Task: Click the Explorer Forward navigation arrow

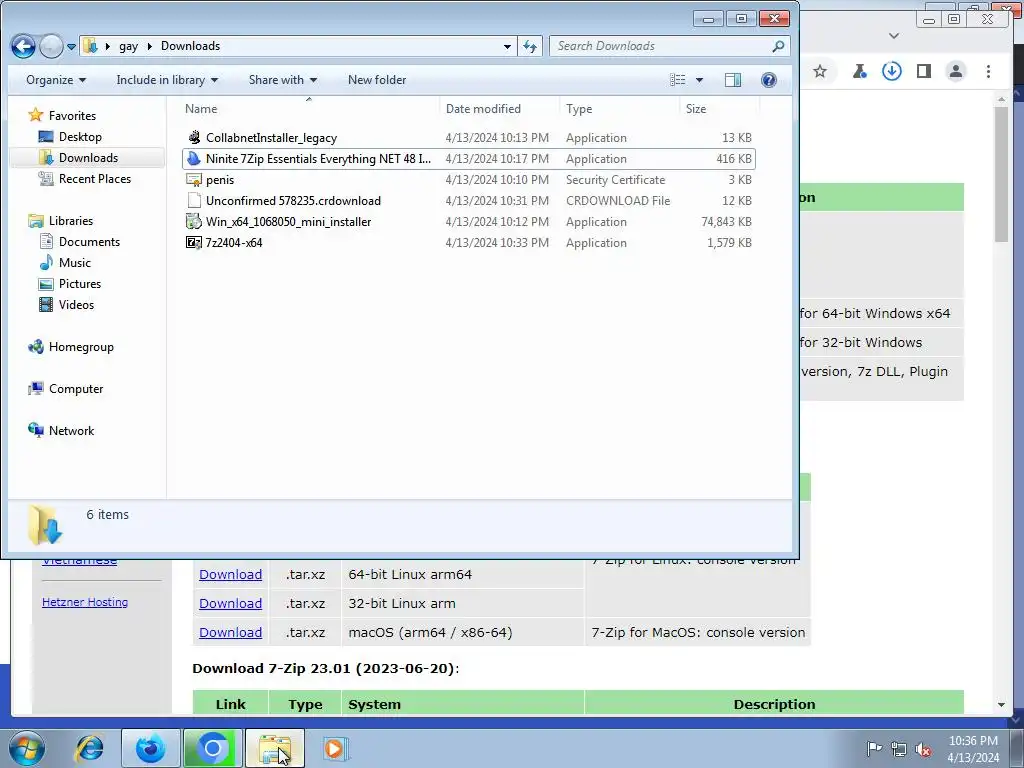Action: coord(51,46)
